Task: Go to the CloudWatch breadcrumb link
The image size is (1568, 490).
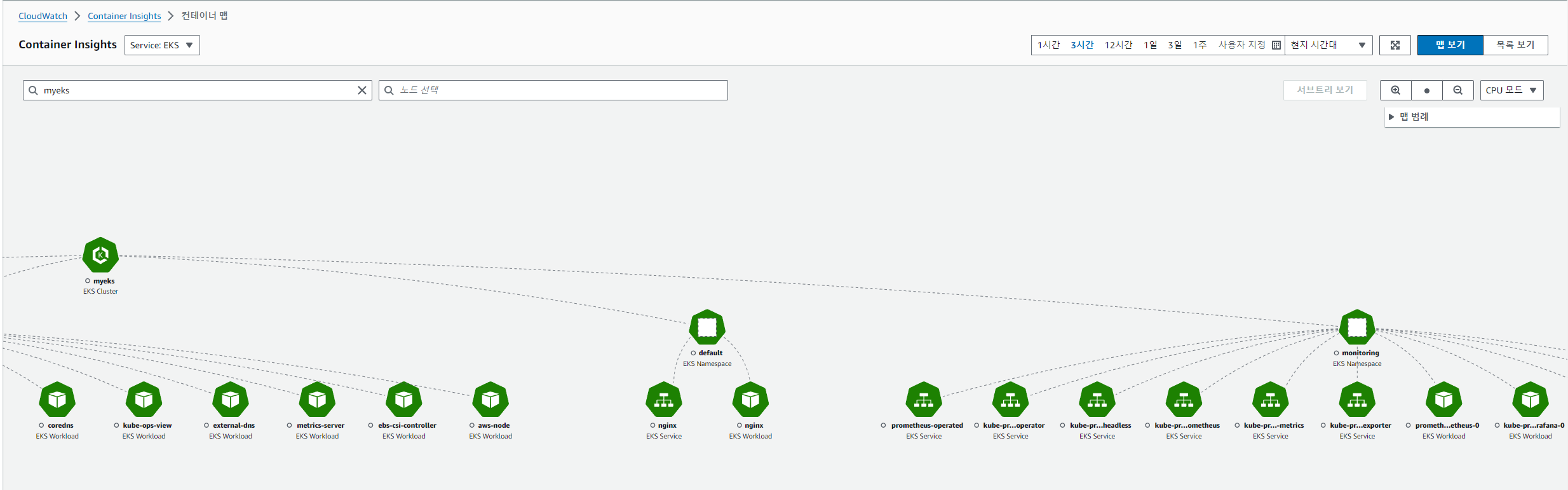Action: click(43, 16)
